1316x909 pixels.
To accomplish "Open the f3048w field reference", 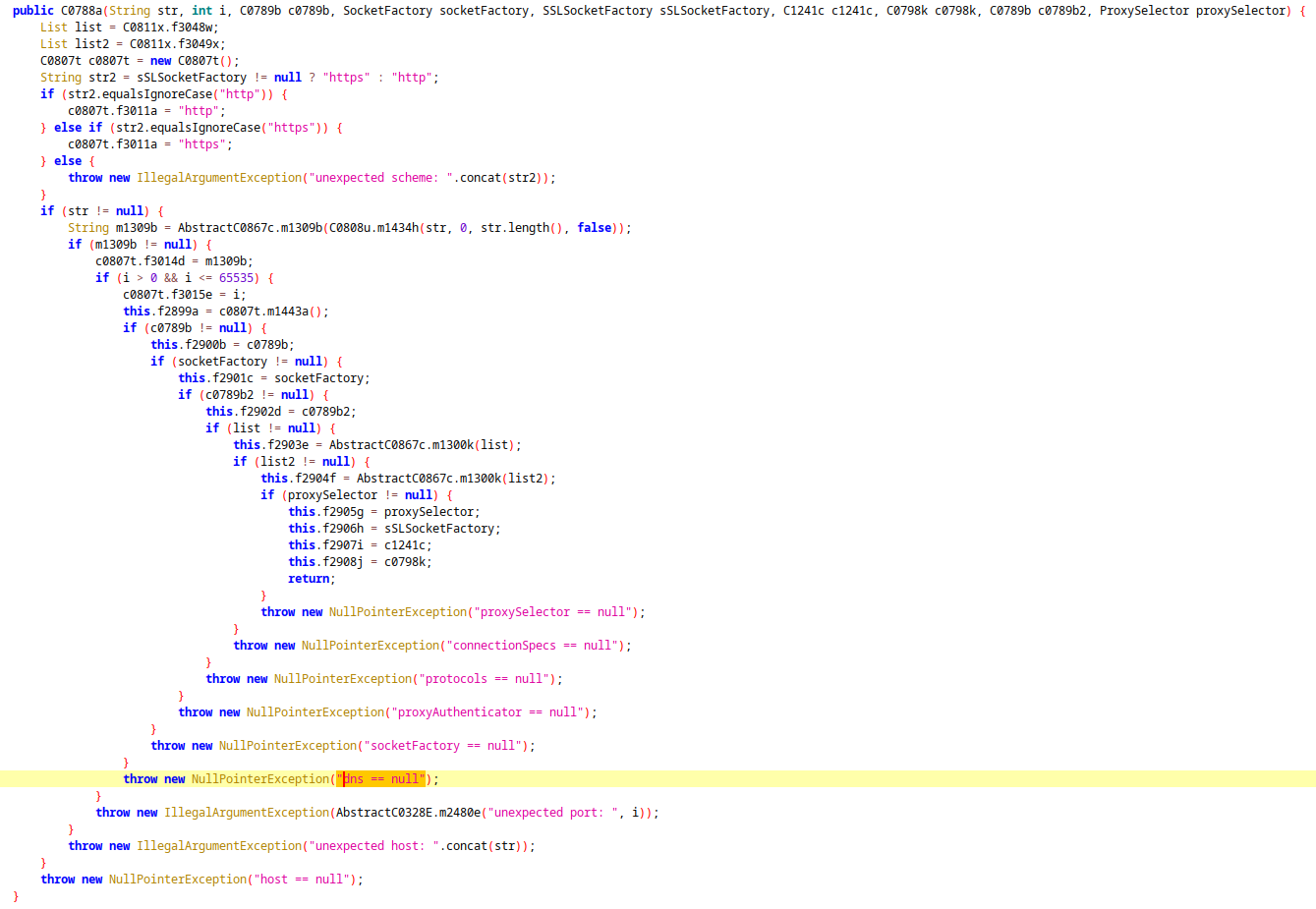I will (x=195, y=28).
